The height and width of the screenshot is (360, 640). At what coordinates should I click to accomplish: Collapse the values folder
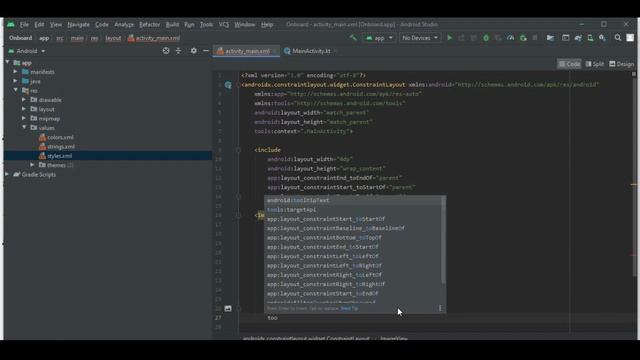[x=24, y=128]
